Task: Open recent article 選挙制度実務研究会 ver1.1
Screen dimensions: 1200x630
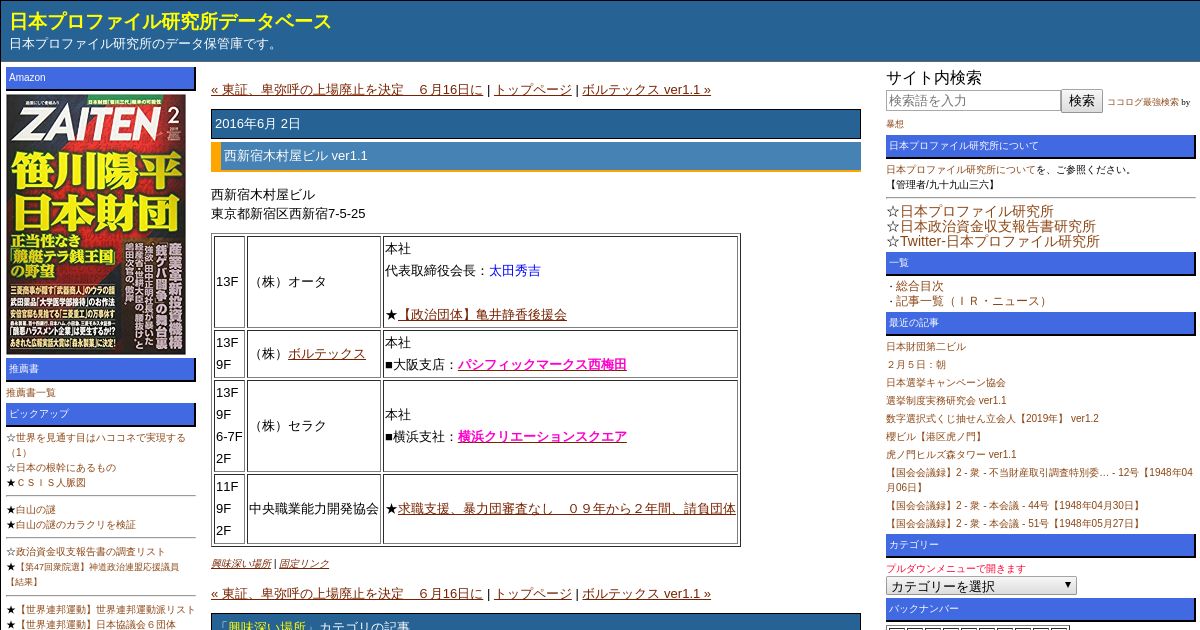Action: point(946,401)
